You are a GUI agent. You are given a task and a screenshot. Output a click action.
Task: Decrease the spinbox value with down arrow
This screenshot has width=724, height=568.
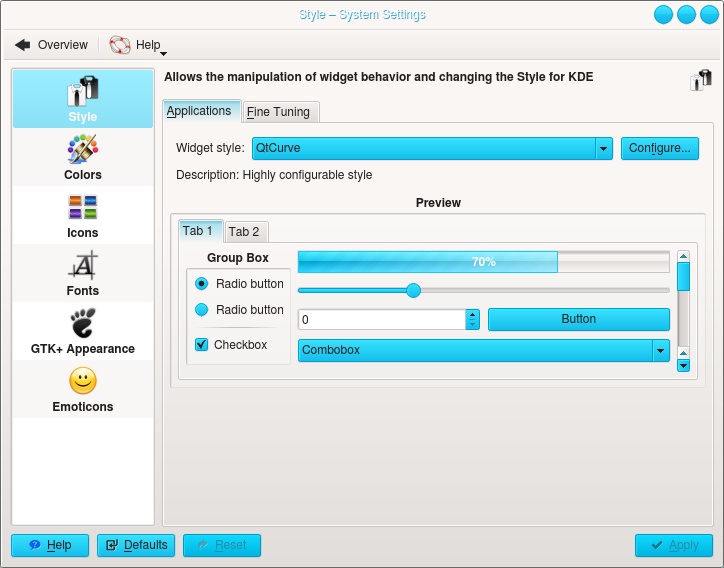pos(472,325)
